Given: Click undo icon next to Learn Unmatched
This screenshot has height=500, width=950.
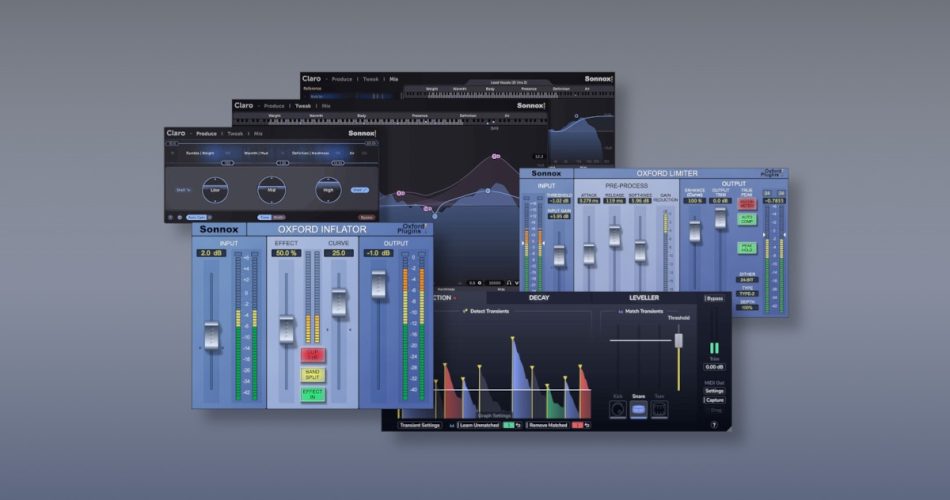Looking at the screenshot, I should [x=518, y=425].
